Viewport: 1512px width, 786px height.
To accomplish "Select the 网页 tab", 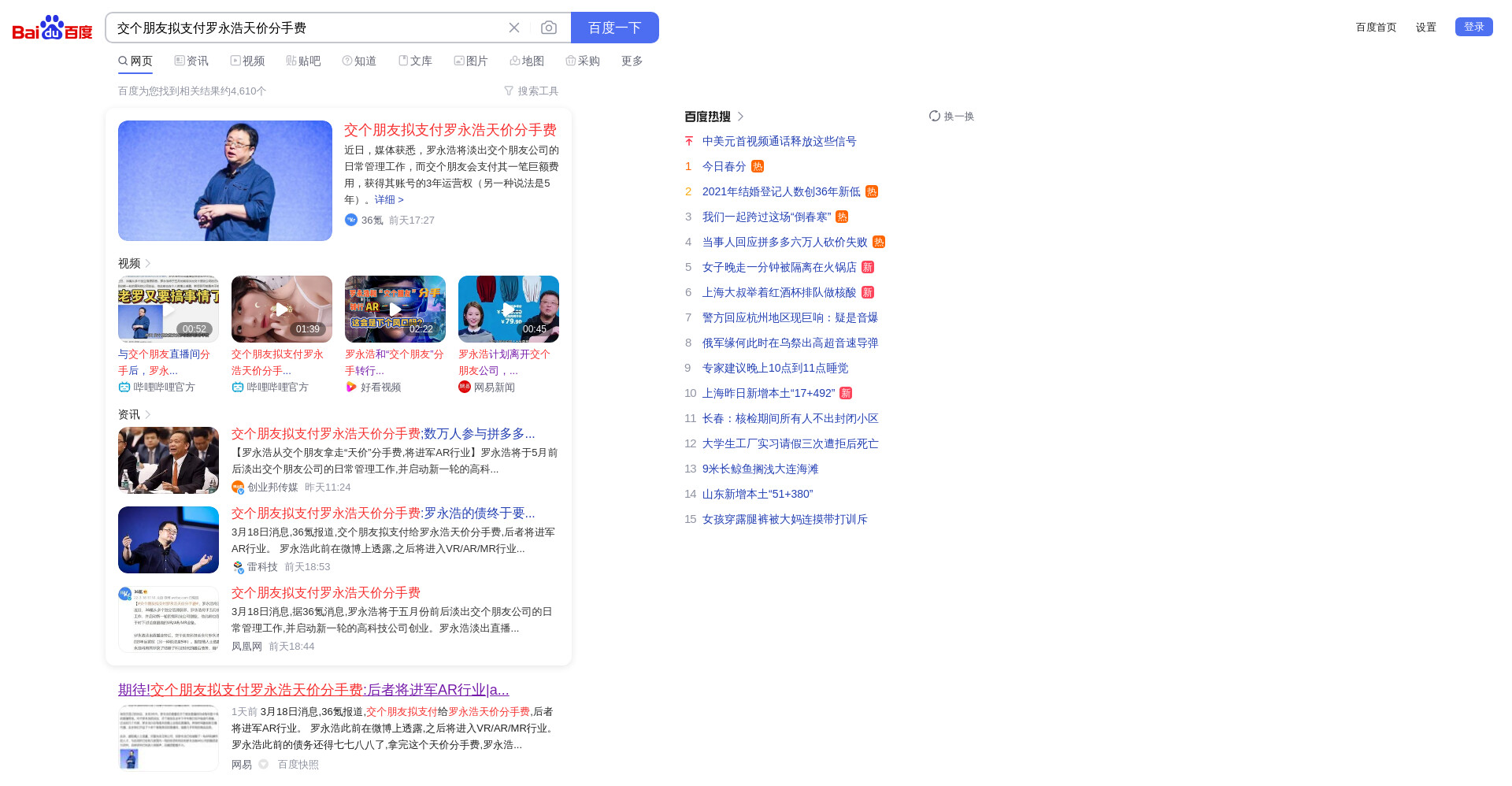I will (x=135, y=61).
